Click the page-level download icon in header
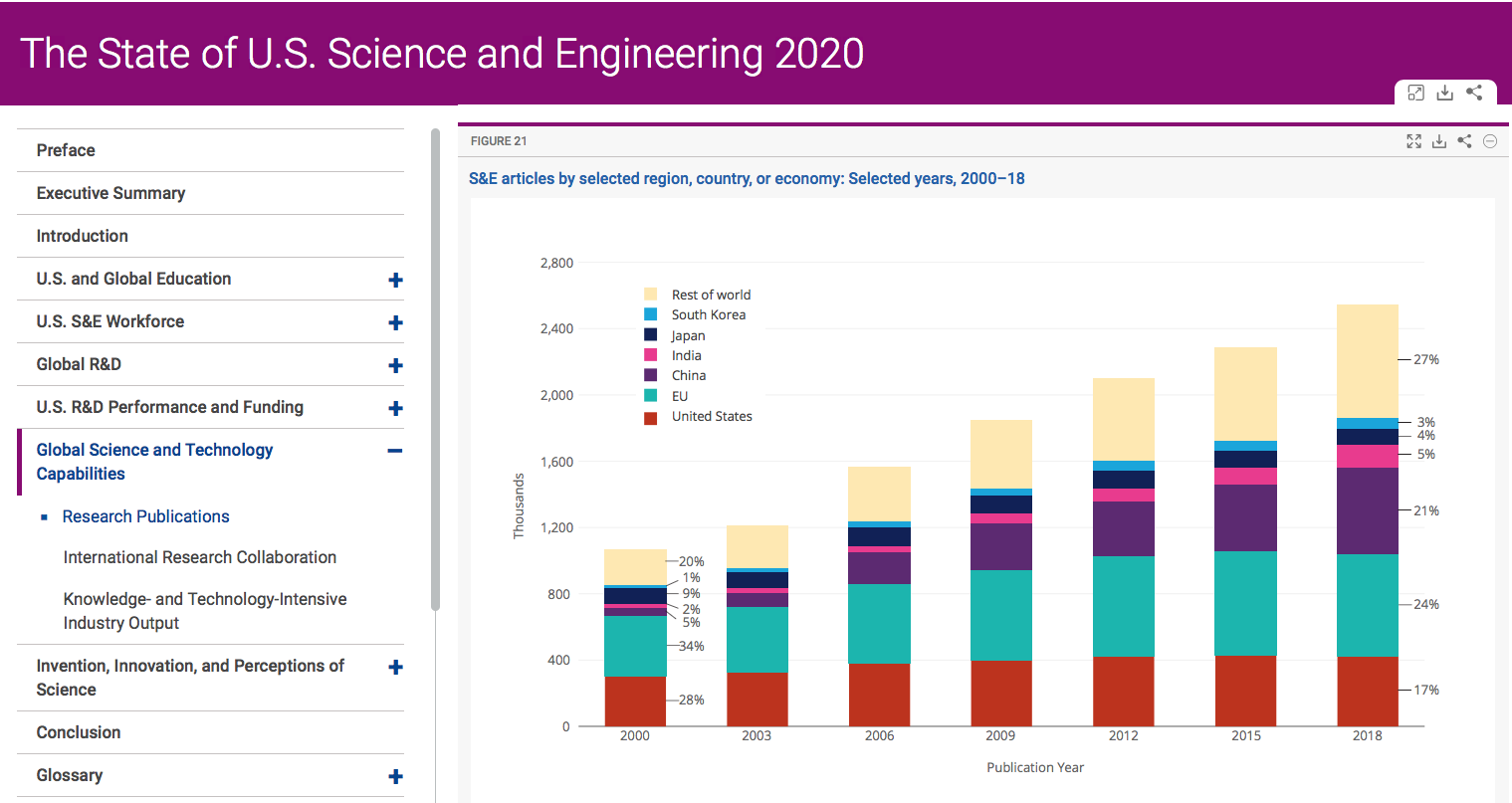This screenshot has height=803, width=1512. 1445,93
